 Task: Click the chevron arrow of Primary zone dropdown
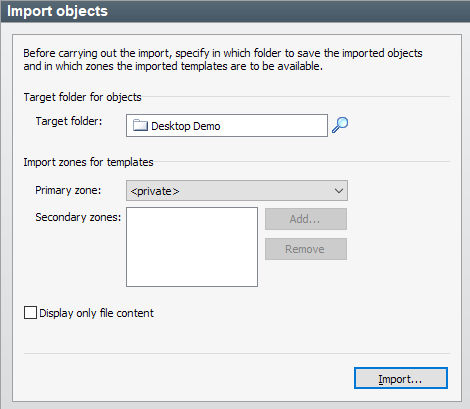click(x=339, y=191)
